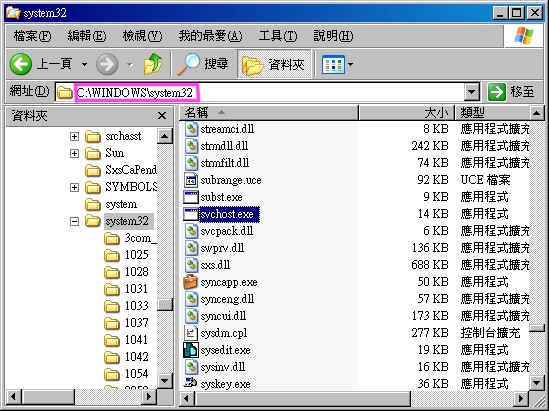Click the sysdm.cpl control panel icon

190,333
